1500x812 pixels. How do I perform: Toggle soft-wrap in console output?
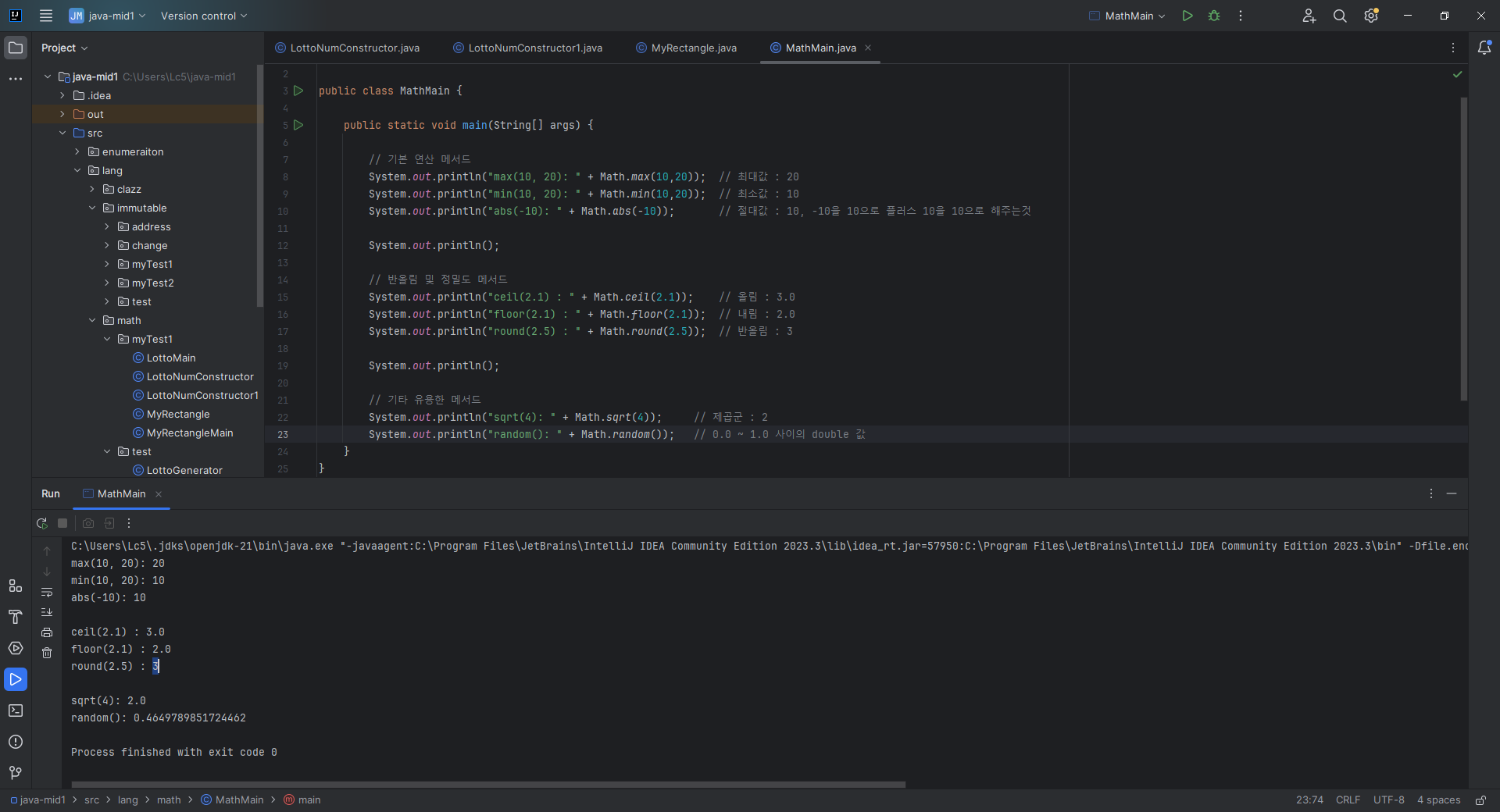pos(47,592)
